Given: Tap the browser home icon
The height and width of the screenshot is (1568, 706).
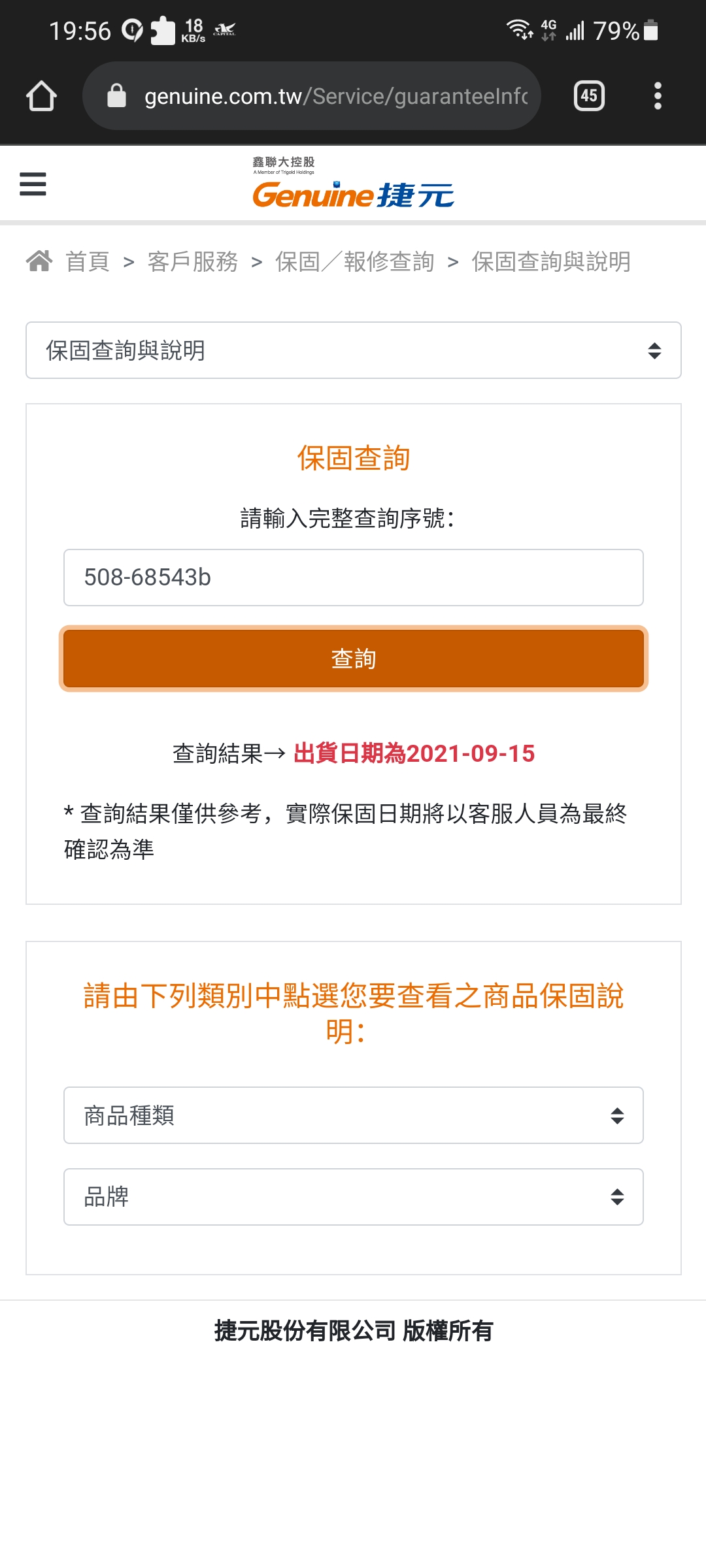Looking at the screenshot, I should 41,96.
